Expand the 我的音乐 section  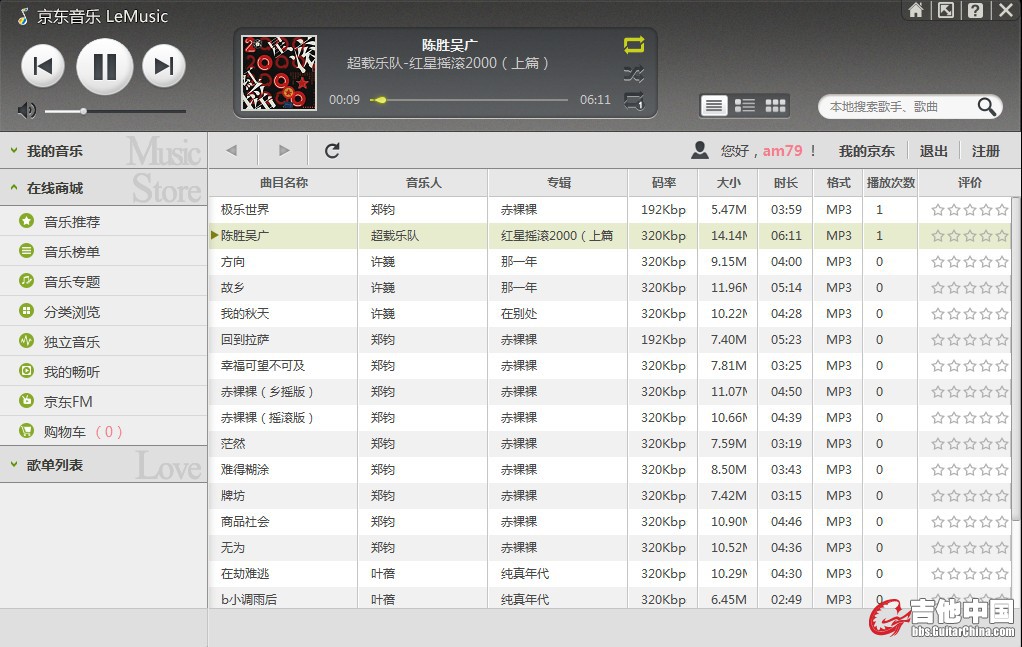[x=104, y=151]
